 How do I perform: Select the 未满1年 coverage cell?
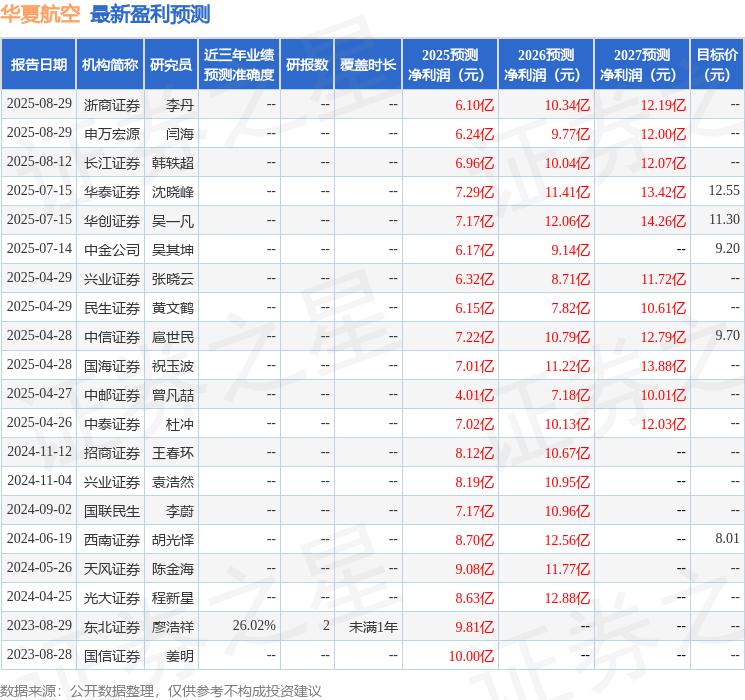pos(373,627)
